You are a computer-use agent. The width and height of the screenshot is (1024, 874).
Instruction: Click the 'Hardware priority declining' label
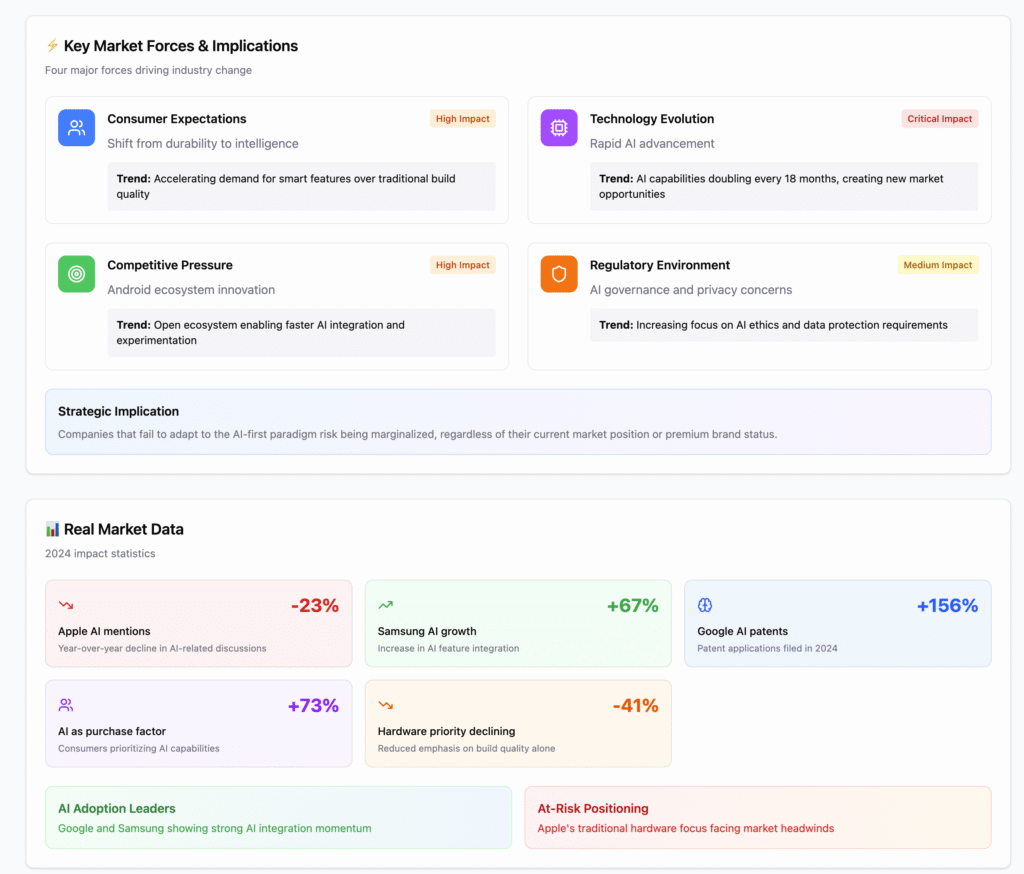coord(447,732)
